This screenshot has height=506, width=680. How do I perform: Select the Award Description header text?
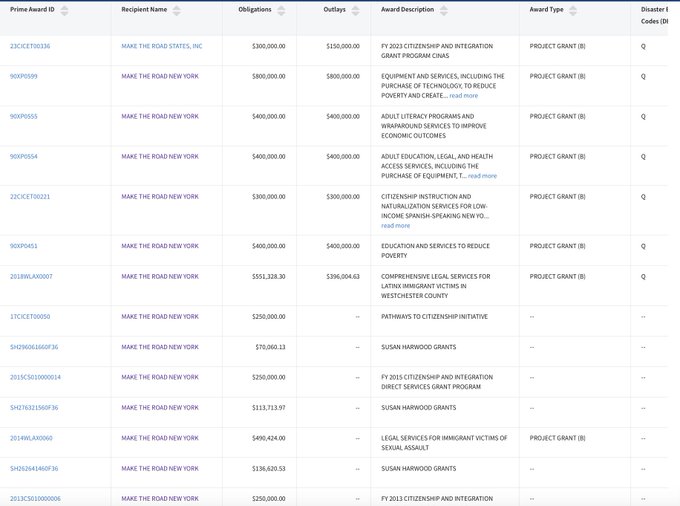(407, 10)
